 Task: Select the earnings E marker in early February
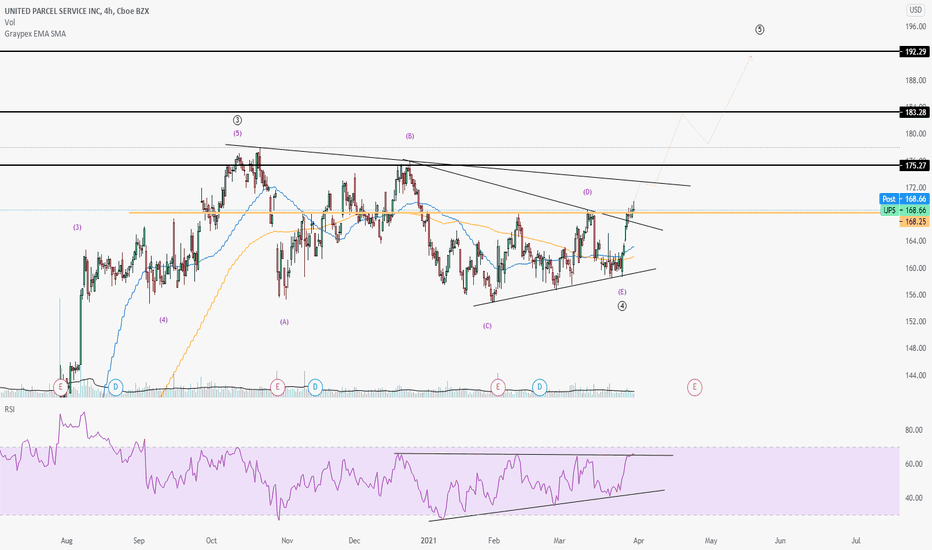tap(498, 388)
